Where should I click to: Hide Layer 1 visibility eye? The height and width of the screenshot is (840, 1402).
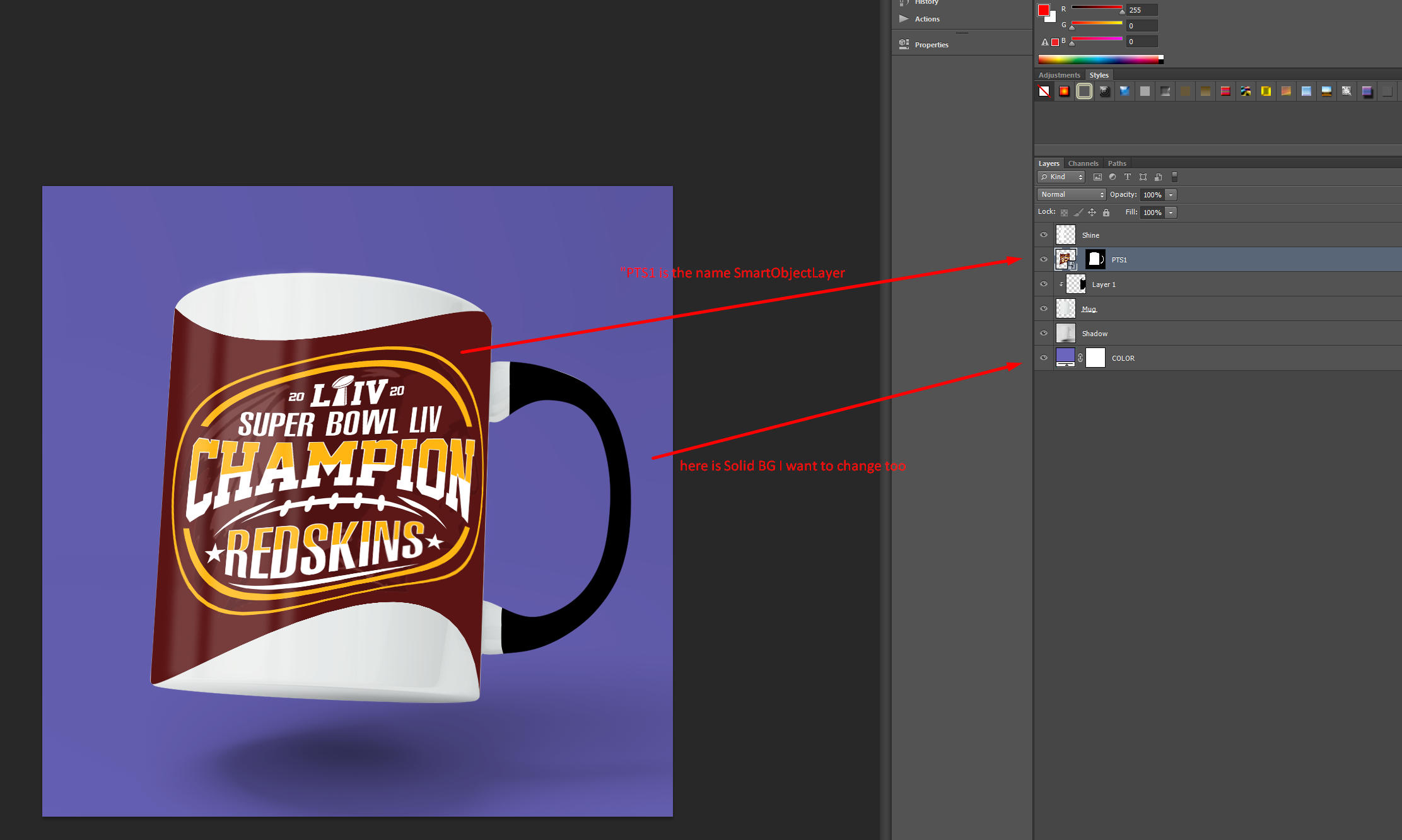1044,284
